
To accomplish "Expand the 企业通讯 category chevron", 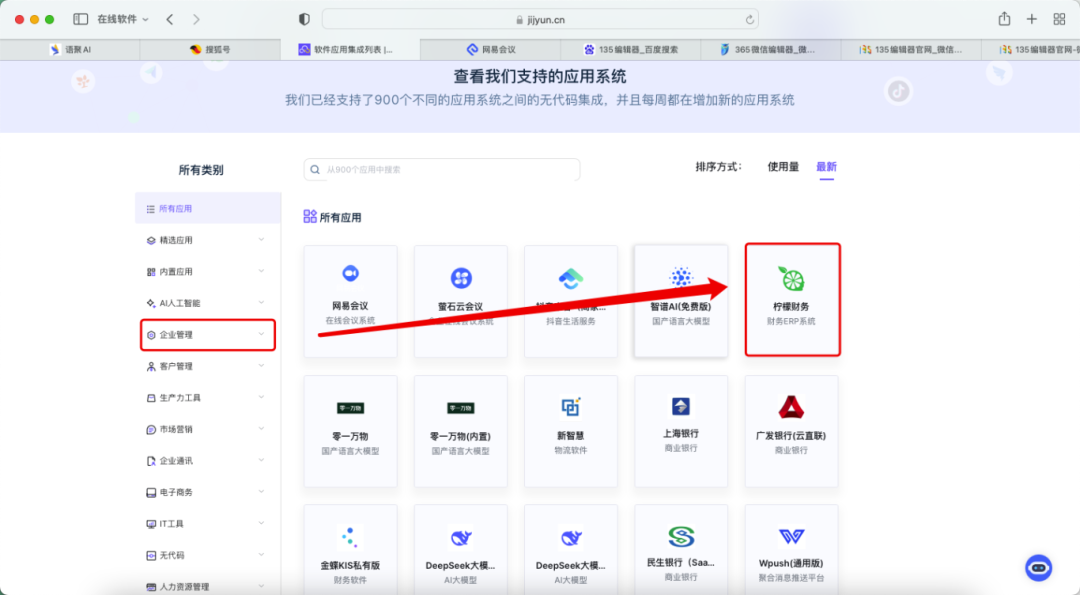I will (261, 460).
